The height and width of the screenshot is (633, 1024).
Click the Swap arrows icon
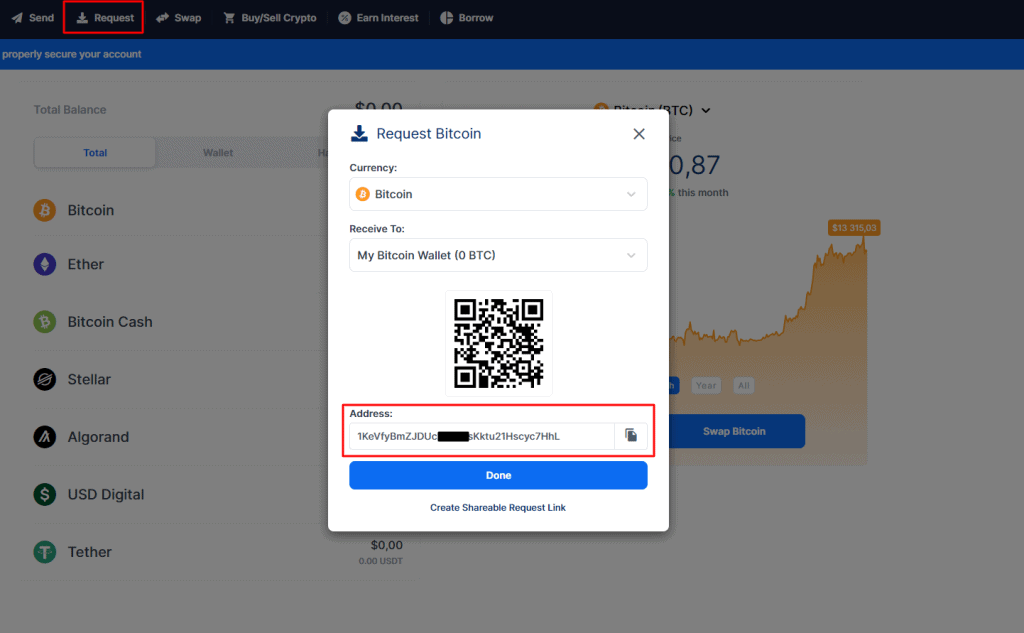click(163, 18)
